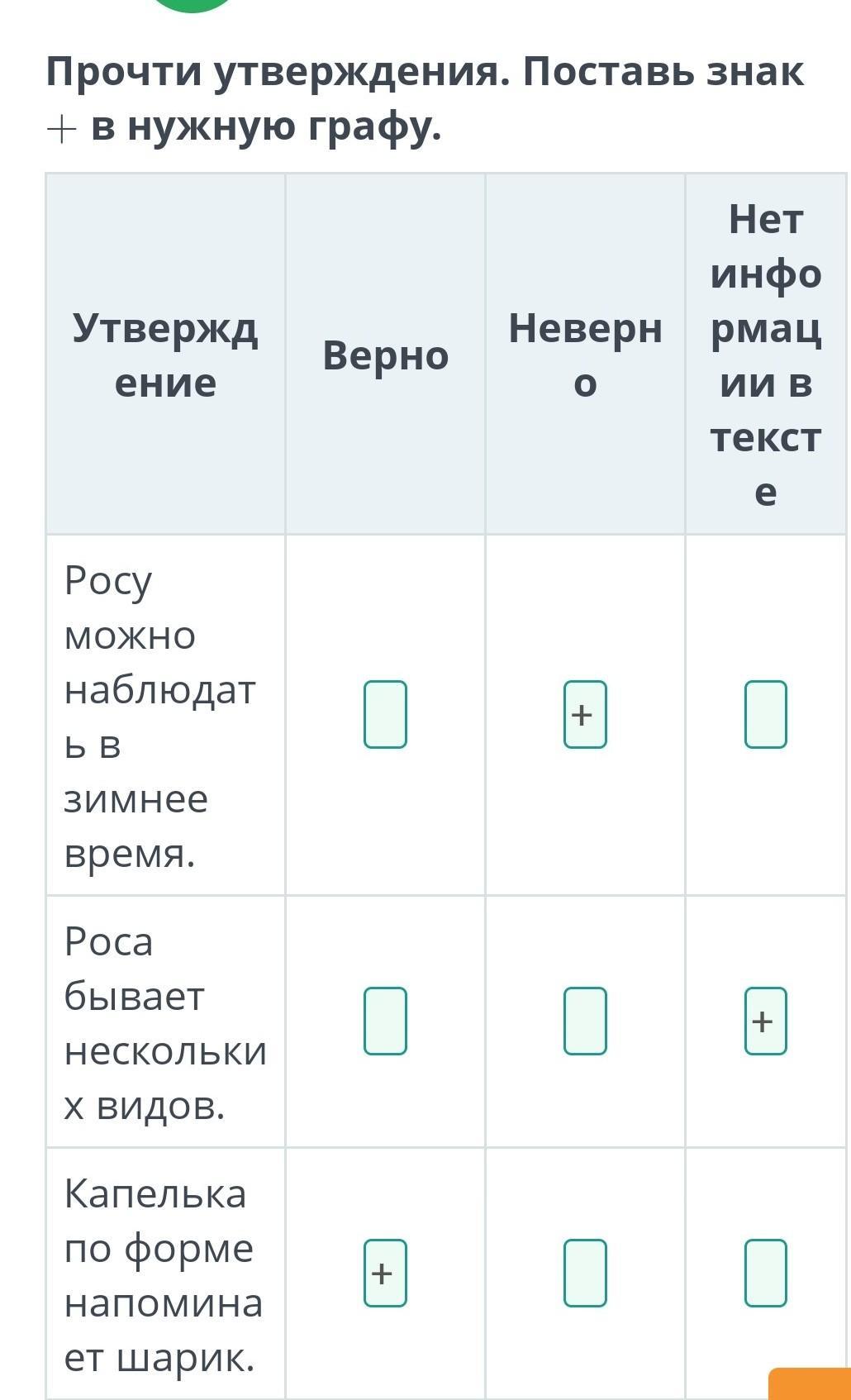Click the 'Неверно' column header
This screenshot has width=851, height=1400.
point(585,355)
